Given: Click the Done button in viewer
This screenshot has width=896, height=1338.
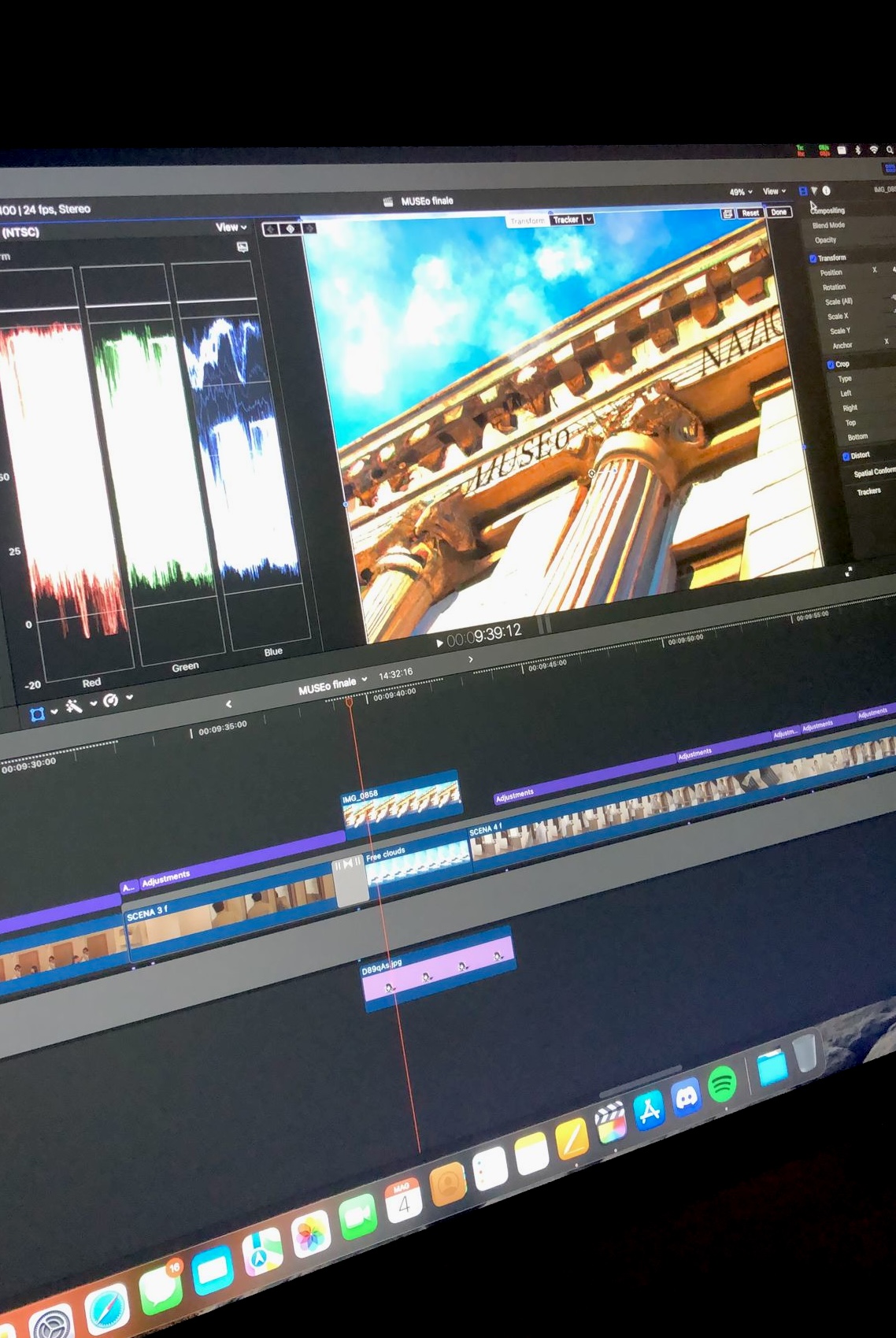Looking at the screenshot, I should tap(779, 212).
